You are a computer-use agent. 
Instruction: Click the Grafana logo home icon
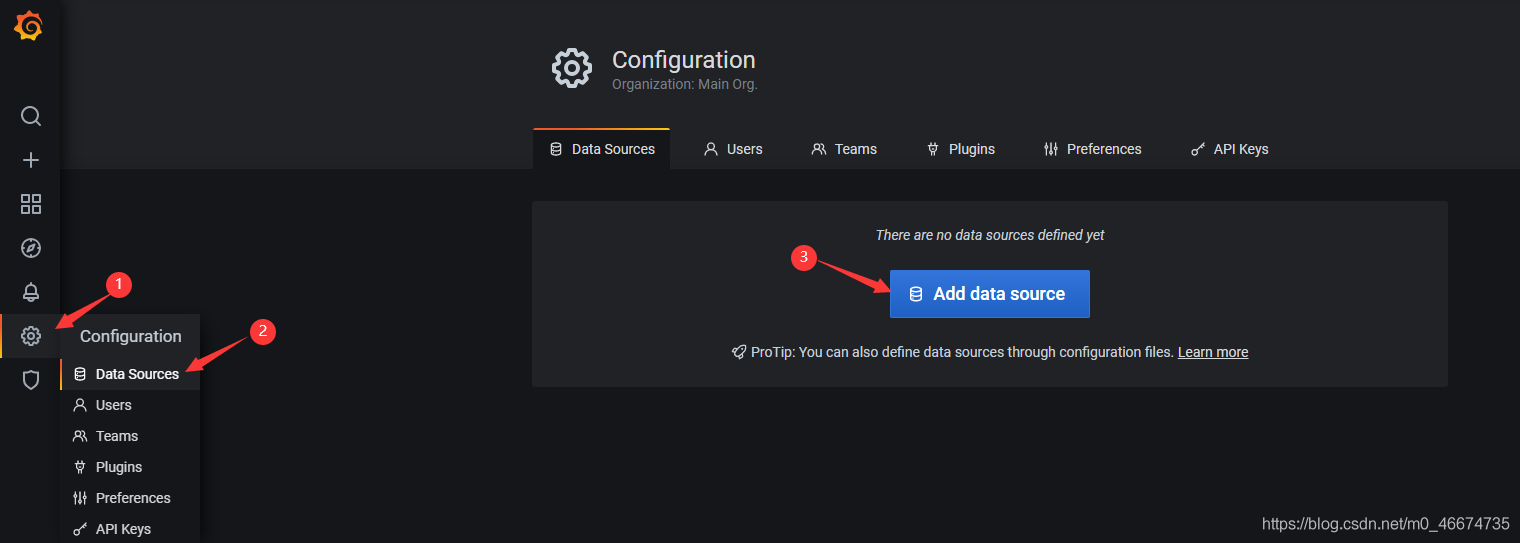[x=29, y=27]
